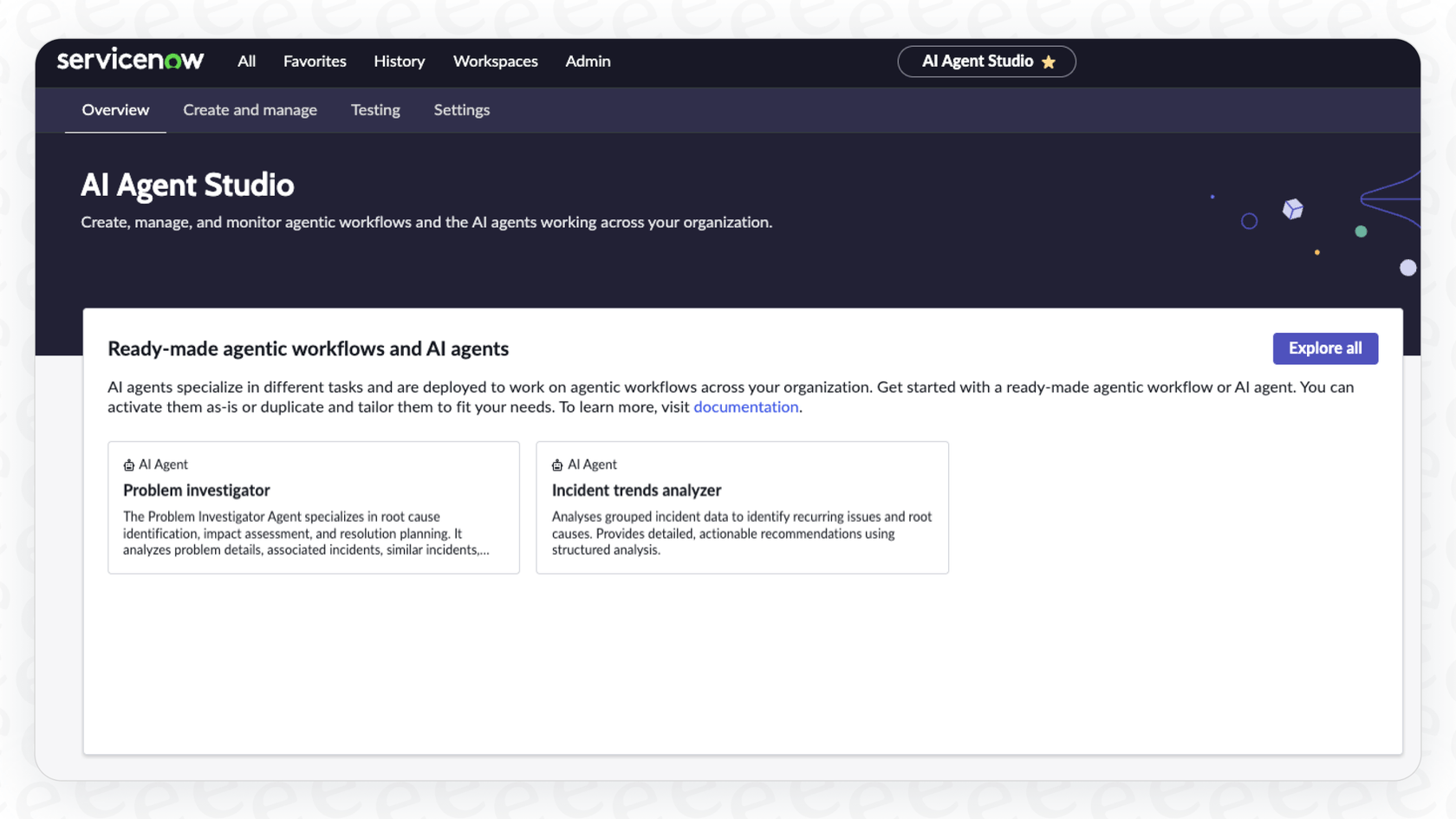Click the AI Agent robot icon on Problem investigator card

(x=128, y=464)
